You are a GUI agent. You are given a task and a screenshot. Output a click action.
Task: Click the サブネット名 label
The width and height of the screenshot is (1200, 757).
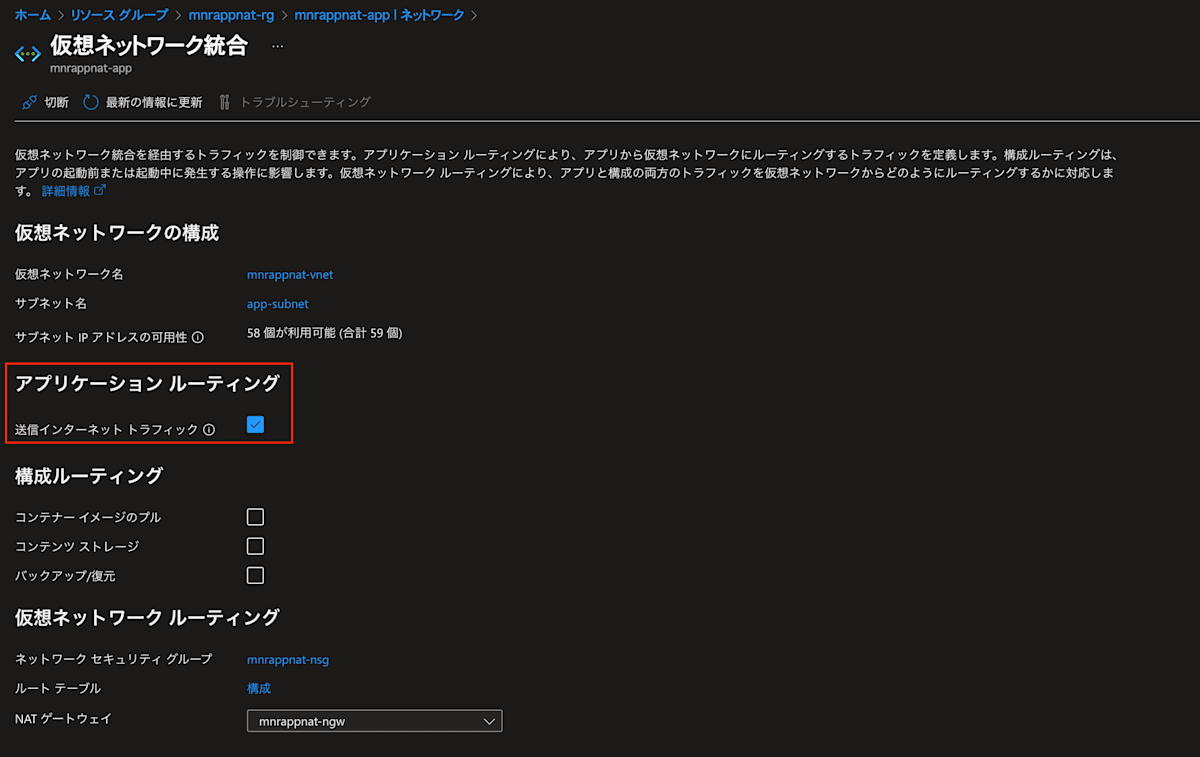[x=51, y=304]
